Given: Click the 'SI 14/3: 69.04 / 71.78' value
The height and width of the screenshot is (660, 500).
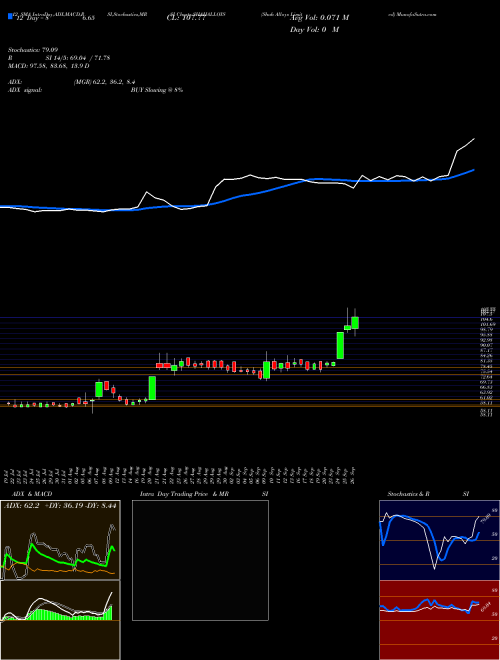Looking at the screenshot, I should pyautogui.click(x=77, y=58).
